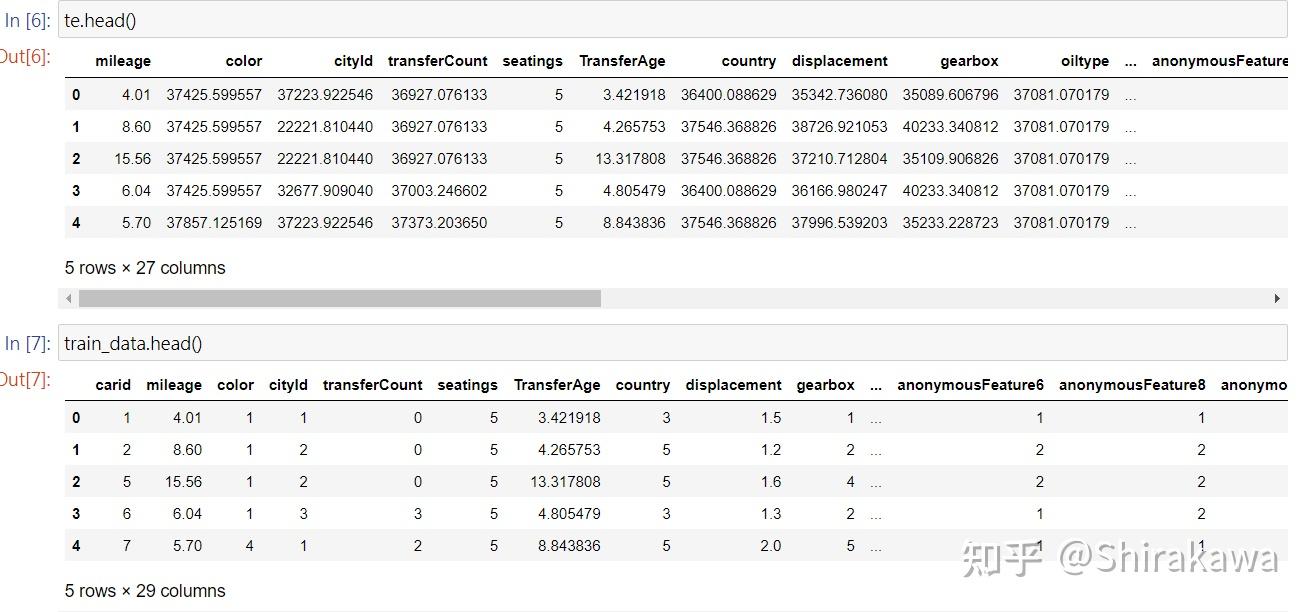This screenshot has width=1312, height=612.
Task: Select displacement value 1.5 in train_data
Action: (770, 418)
